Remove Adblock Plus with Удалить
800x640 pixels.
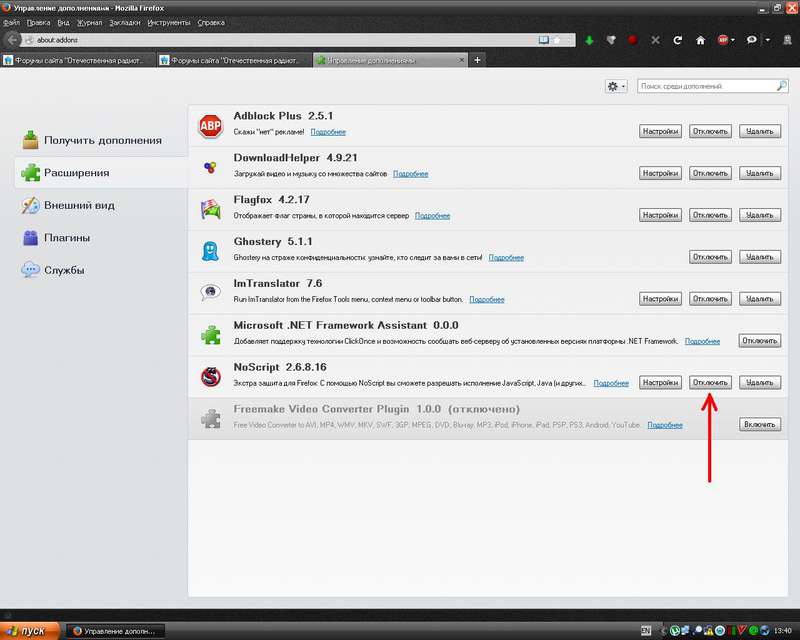tap(760, 131)
